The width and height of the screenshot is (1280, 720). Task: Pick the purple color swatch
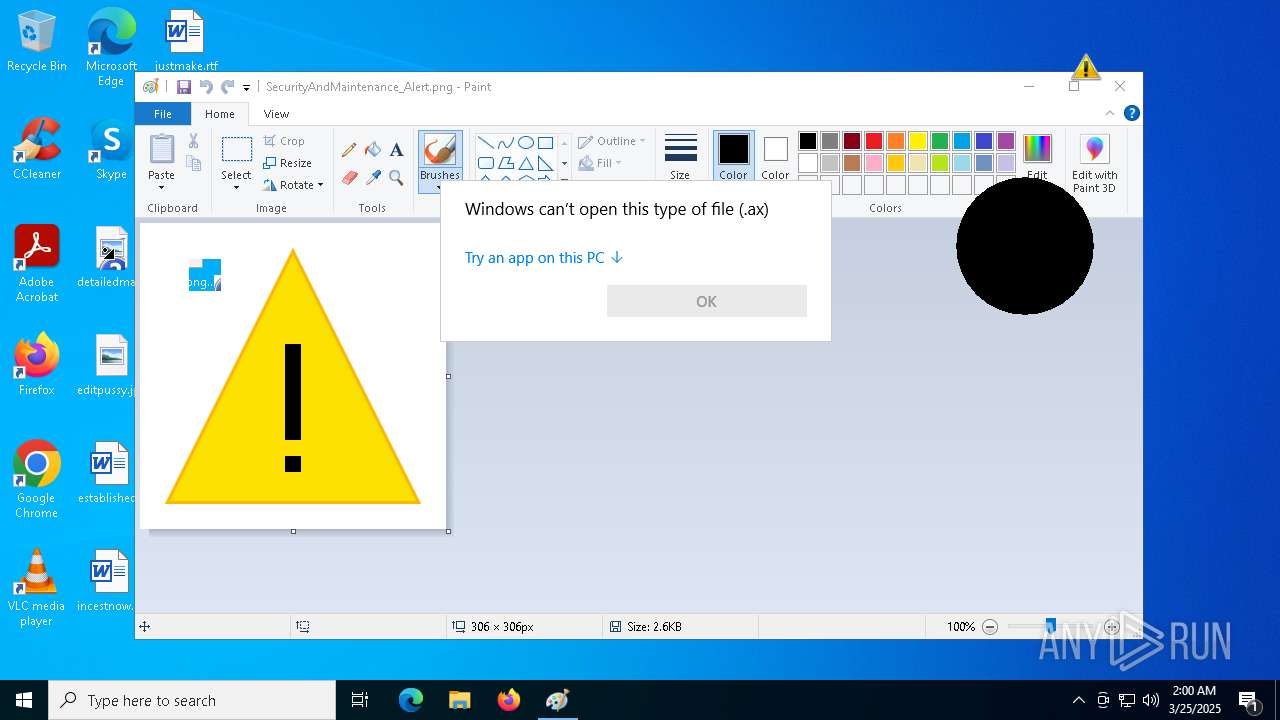(1006, 141)
